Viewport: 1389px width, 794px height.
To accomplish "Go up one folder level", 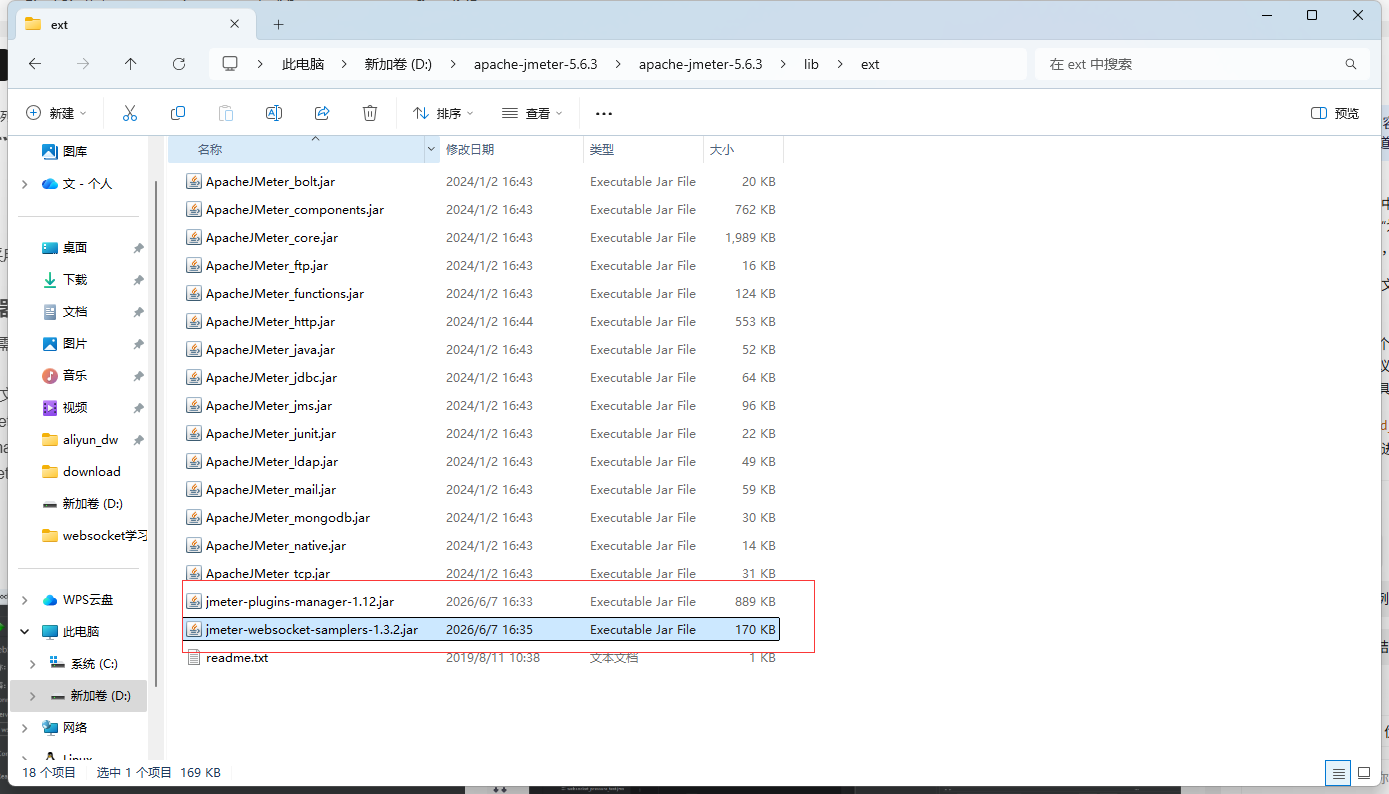I will [131, 64].
